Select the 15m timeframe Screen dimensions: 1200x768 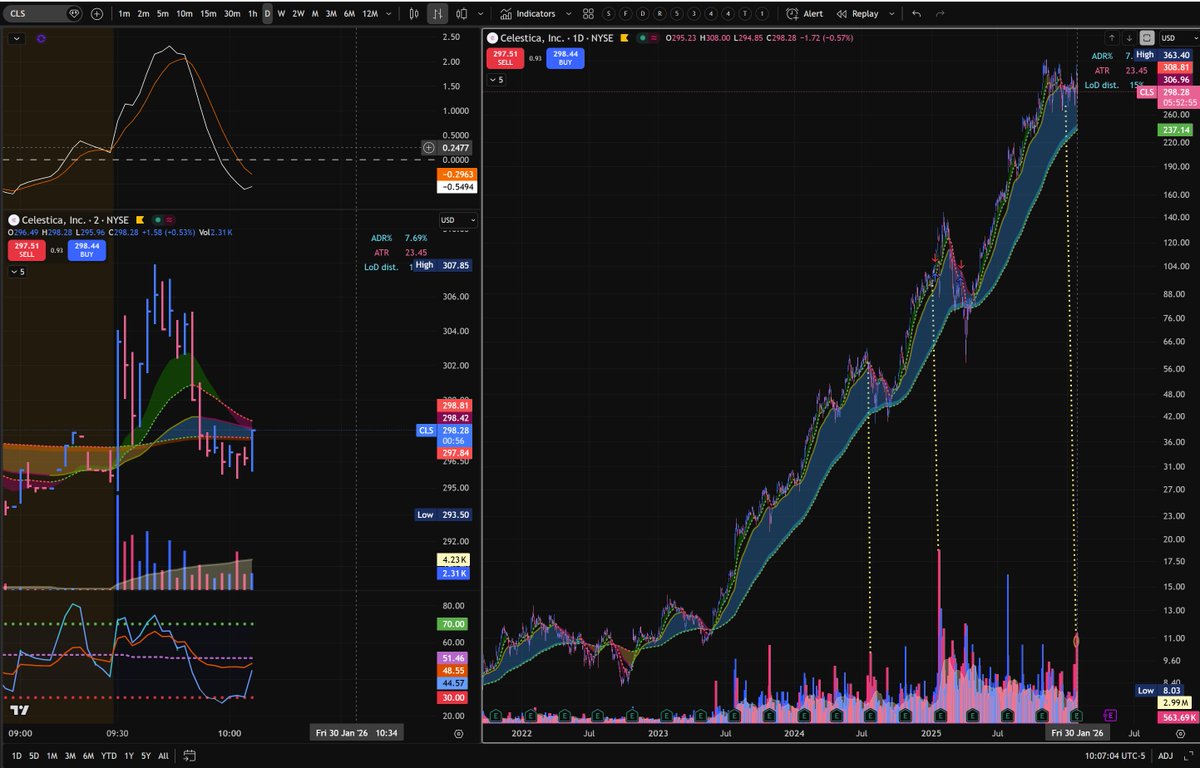pyautogui.click(x=208, y=14)
